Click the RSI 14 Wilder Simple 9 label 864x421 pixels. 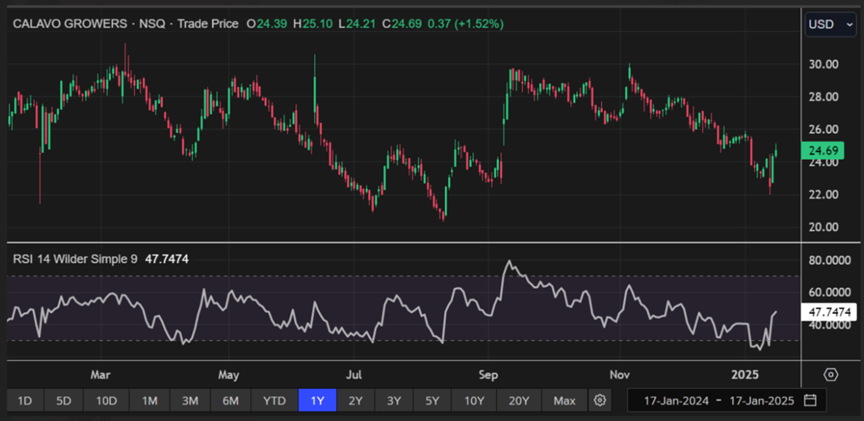pyautogui.click(x=75, y=259)
